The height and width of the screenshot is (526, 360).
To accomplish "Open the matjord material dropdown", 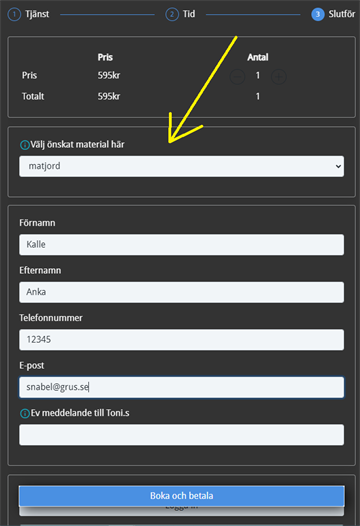I will (x=182, y=166).
